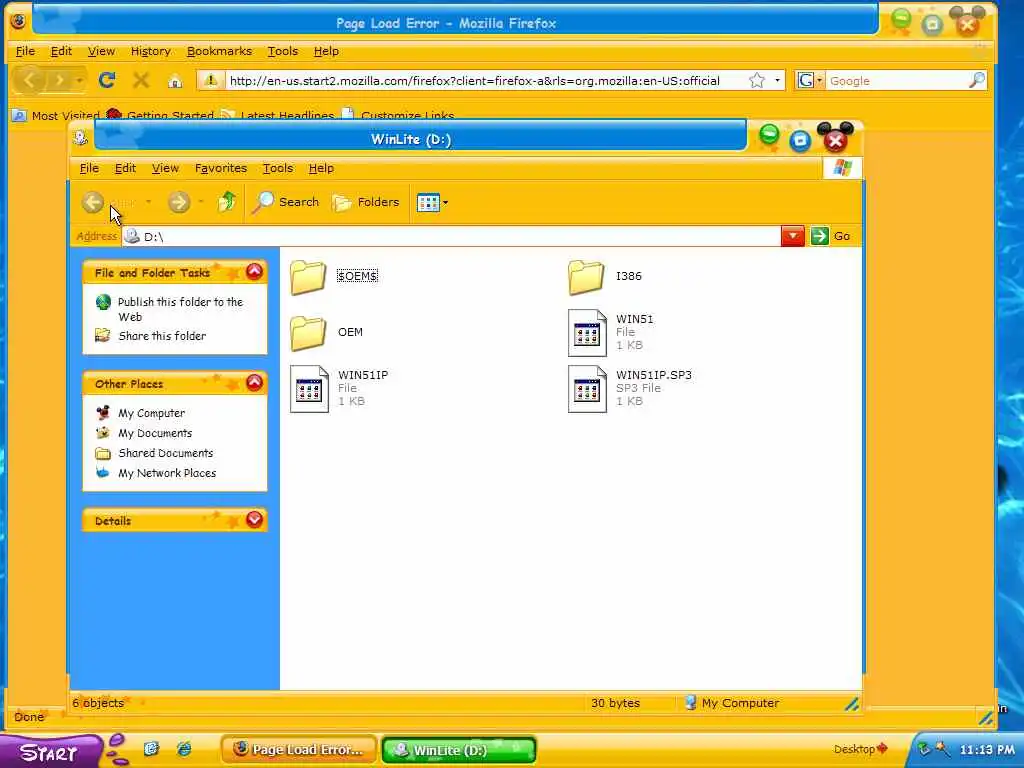
Task: Select the $OEM$ folder icon
Action: (308, 277)
